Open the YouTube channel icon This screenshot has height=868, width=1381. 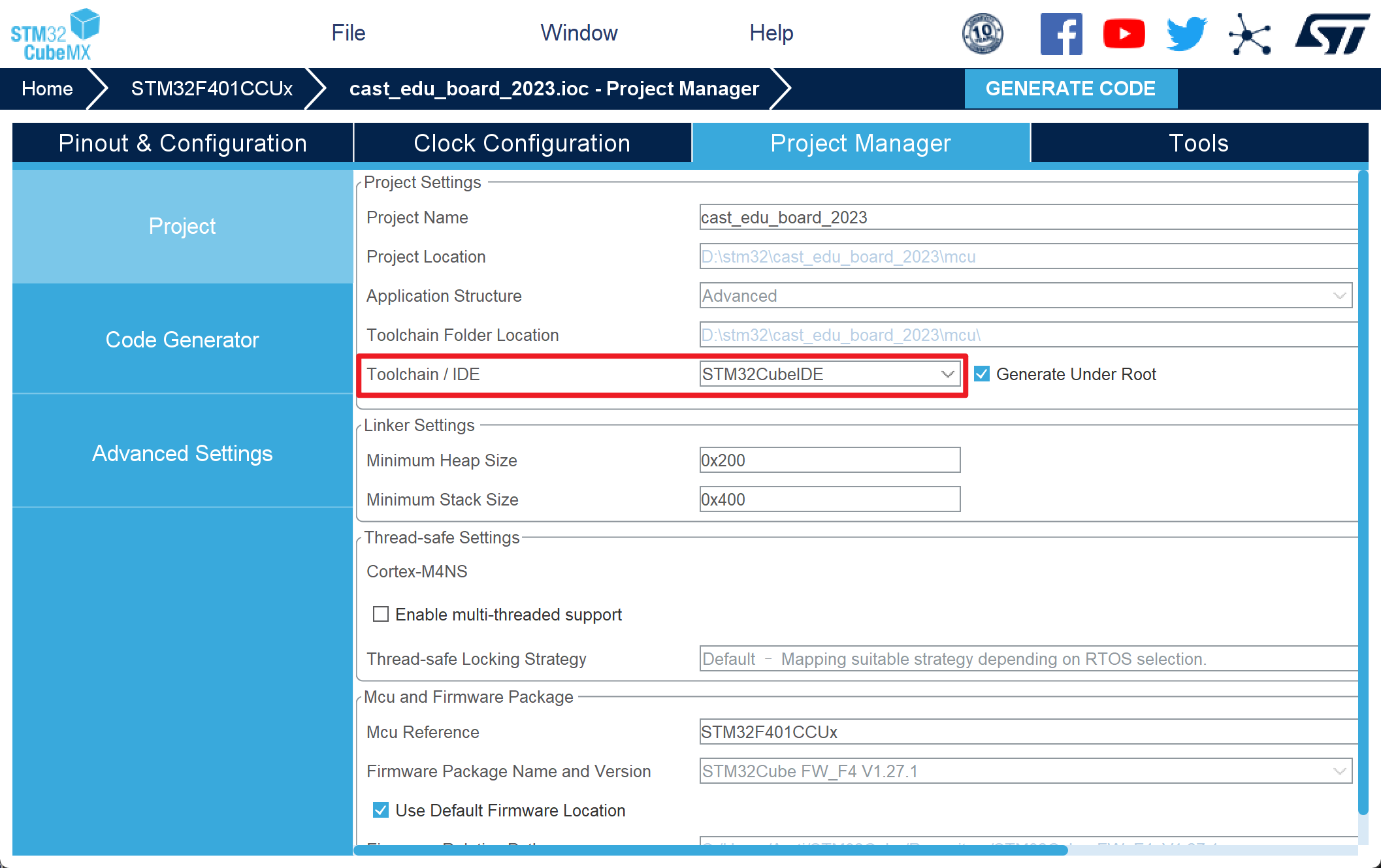[1124, 34]
